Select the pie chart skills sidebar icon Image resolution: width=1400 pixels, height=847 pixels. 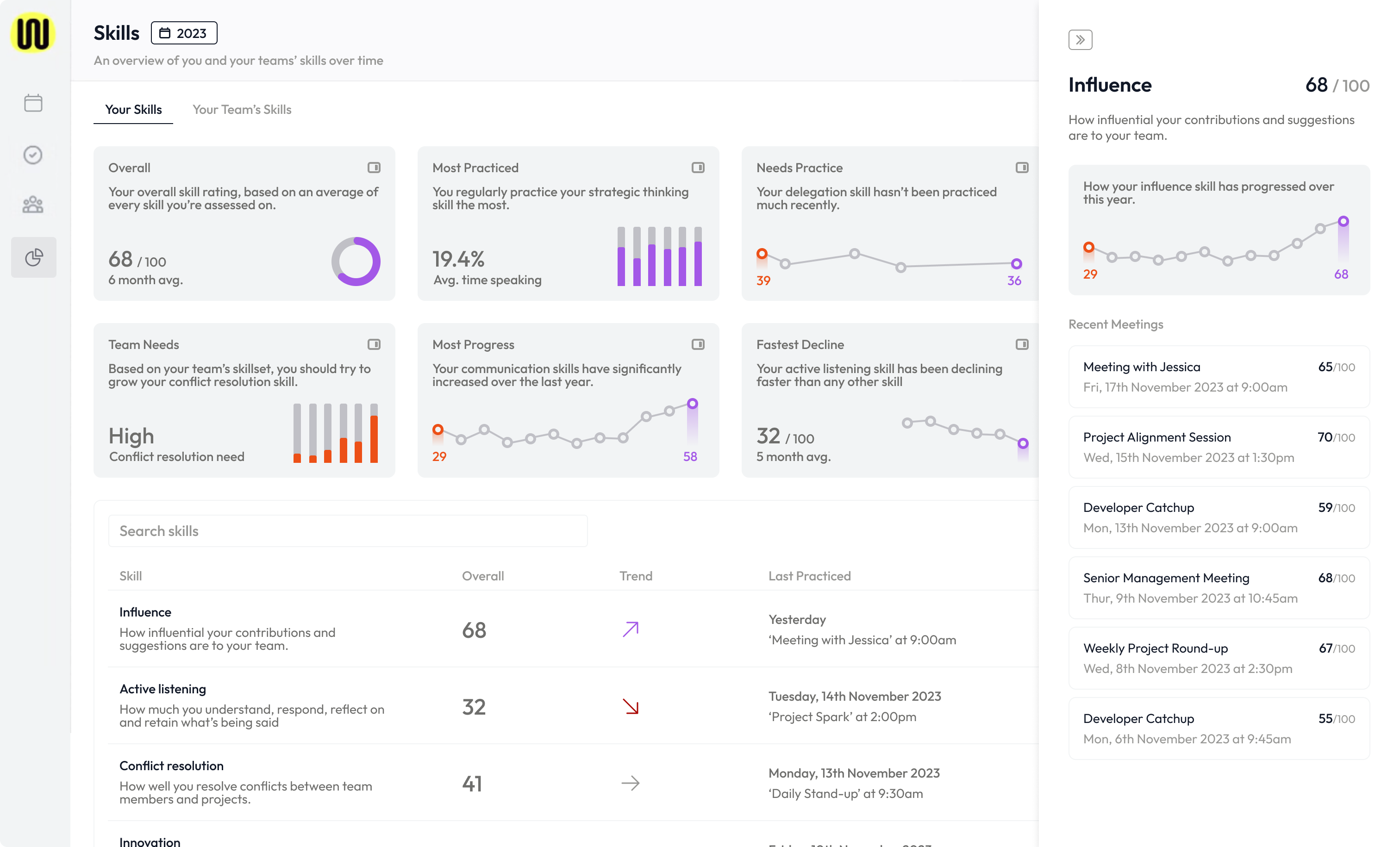click(x=33, y=257)
